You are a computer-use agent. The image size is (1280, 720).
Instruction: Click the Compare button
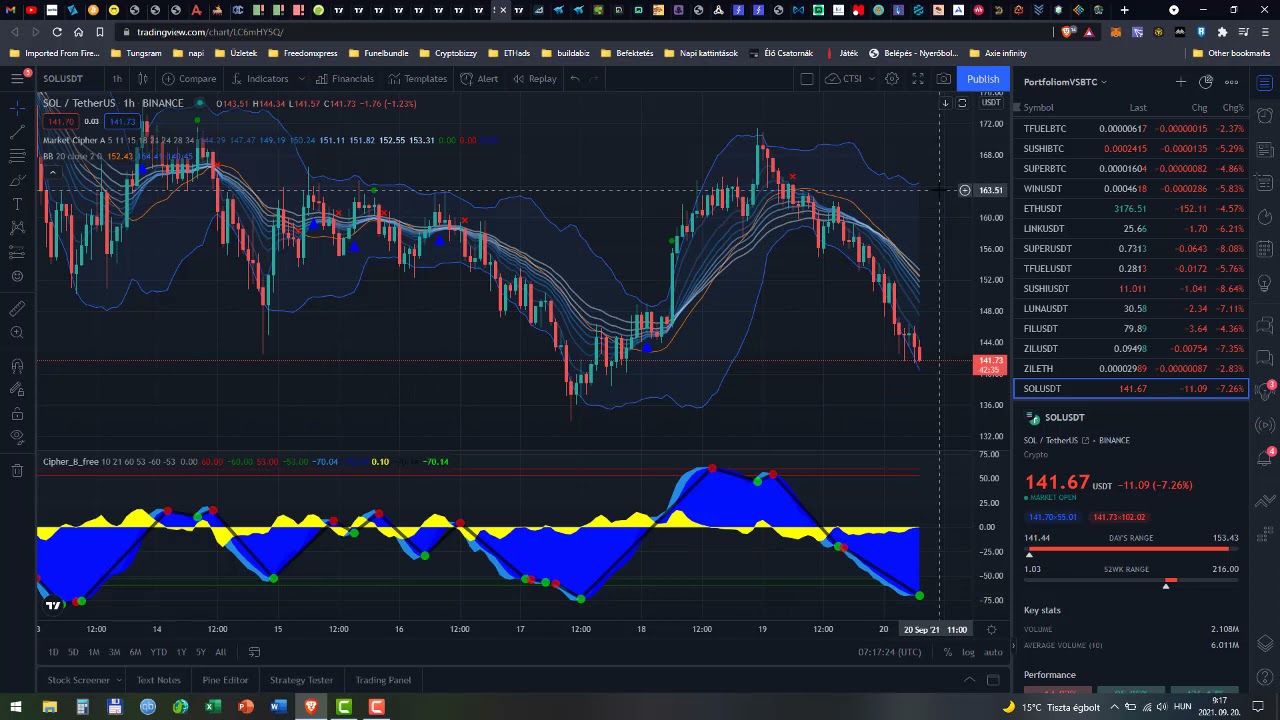pyautogui.click(x=189, y=78)
